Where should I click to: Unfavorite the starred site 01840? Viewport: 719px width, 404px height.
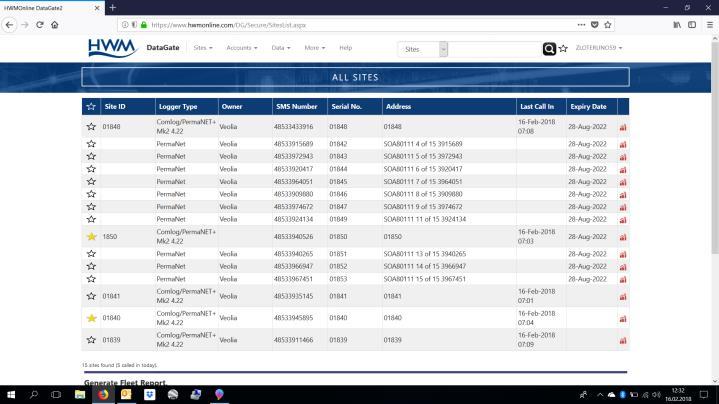(x=91, y=318)
